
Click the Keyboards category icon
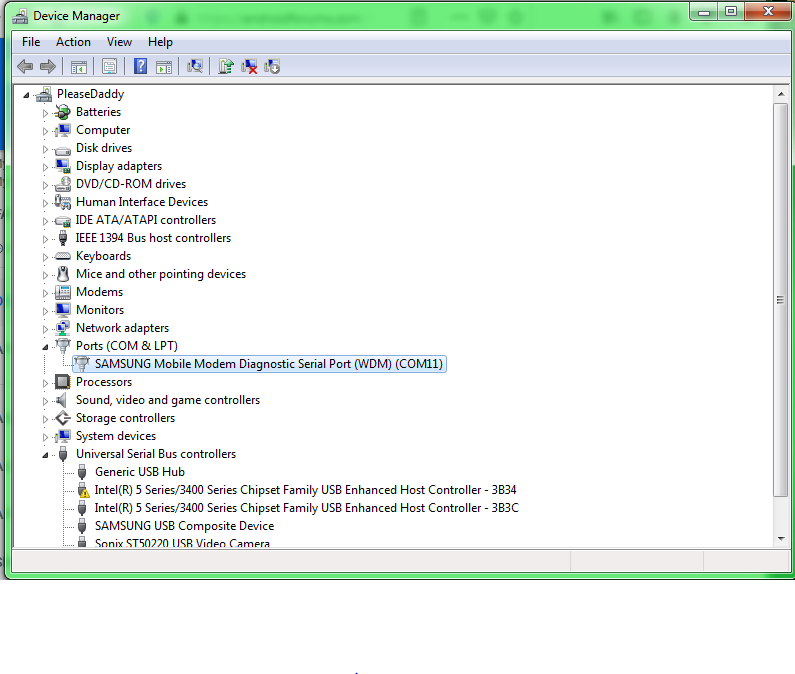[x=63, y=256]
